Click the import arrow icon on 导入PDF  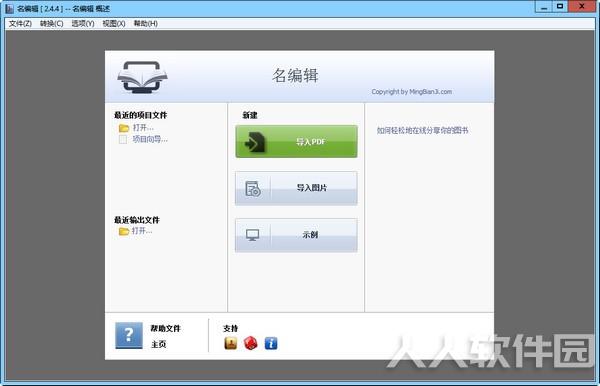(x=254, y=142)
